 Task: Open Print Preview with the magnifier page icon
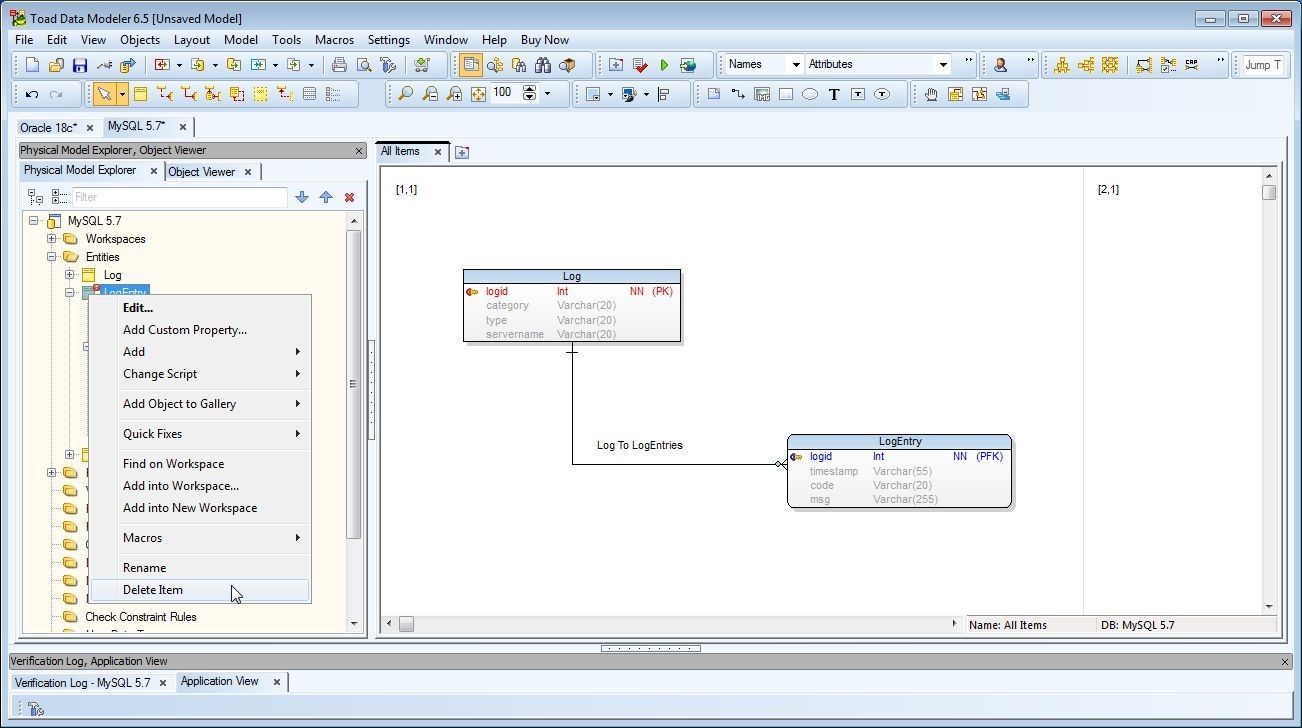pos(364,65)
